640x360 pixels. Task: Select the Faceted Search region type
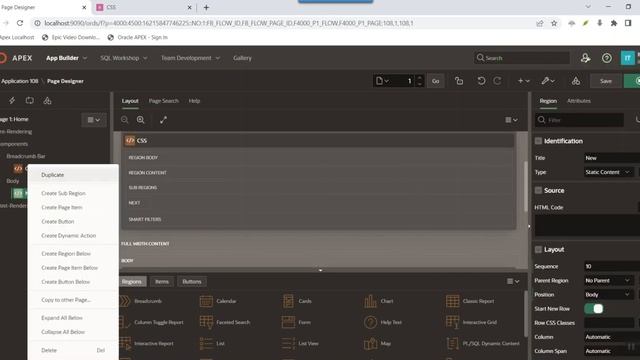[x=224, y=322]
